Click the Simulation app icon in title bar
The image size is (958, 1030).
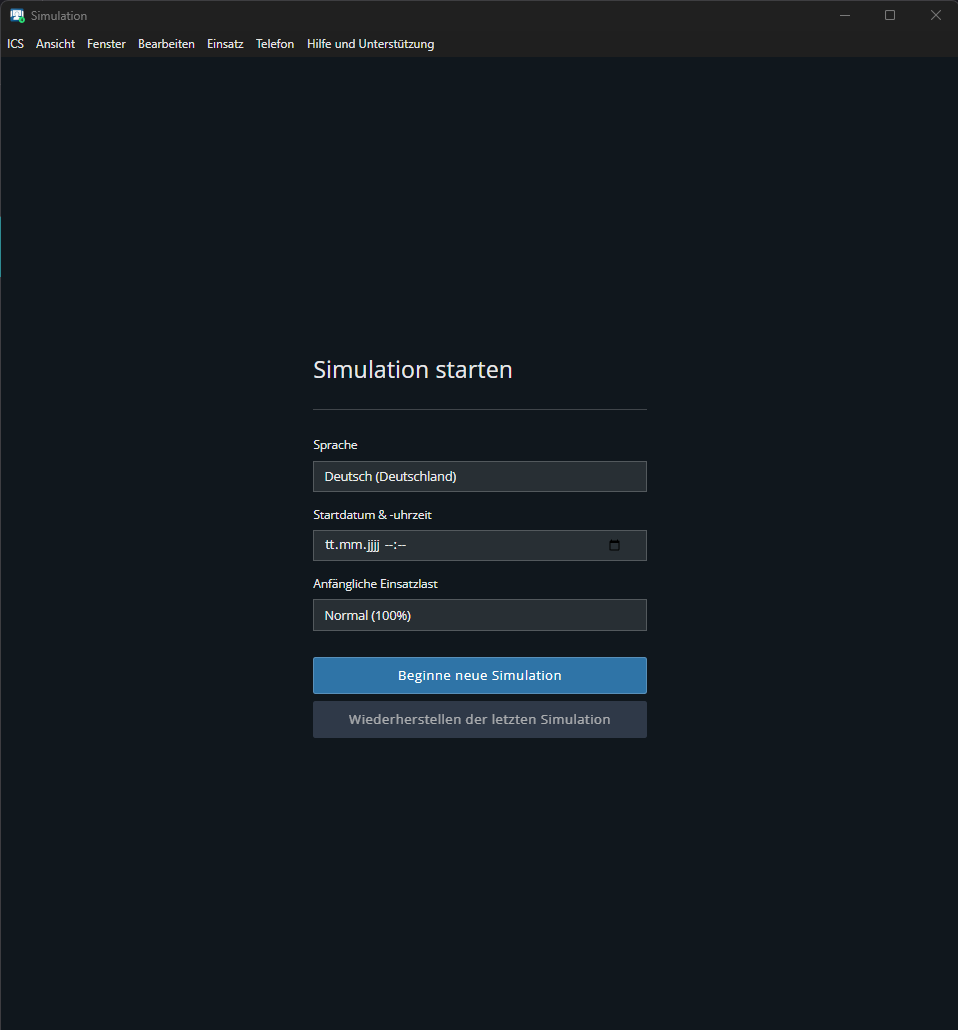tap(17, 16)
